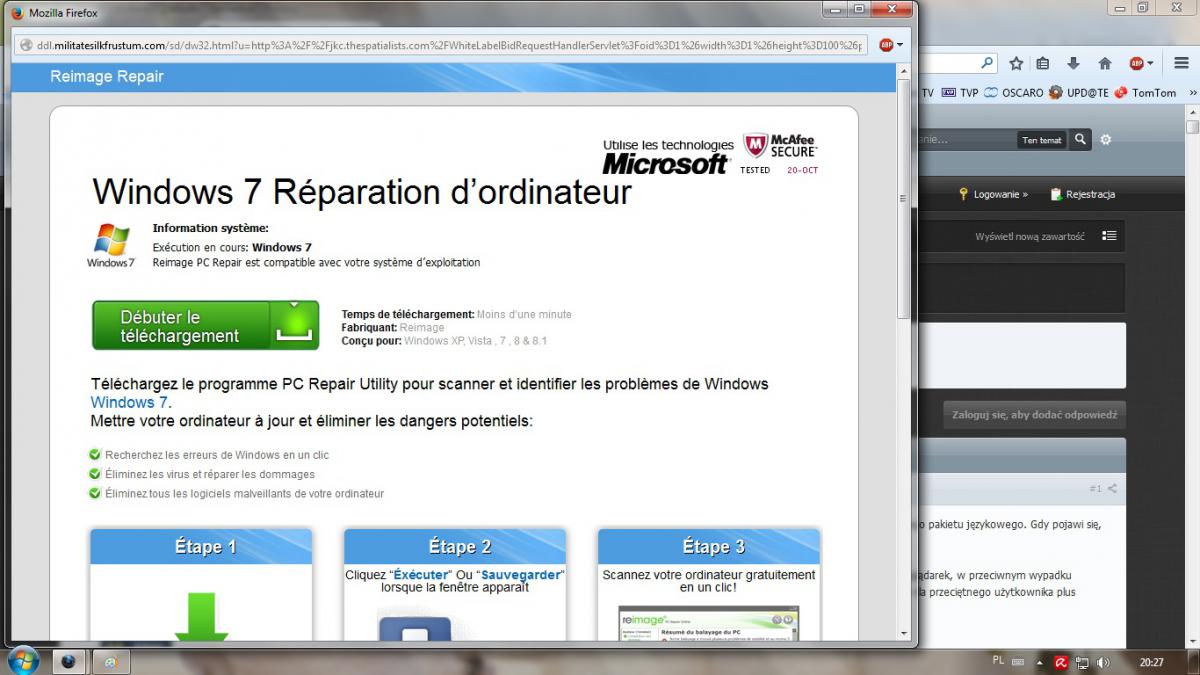Open the Windows 7 blue link text
The image size is (1200, 675).
[131, 402]
